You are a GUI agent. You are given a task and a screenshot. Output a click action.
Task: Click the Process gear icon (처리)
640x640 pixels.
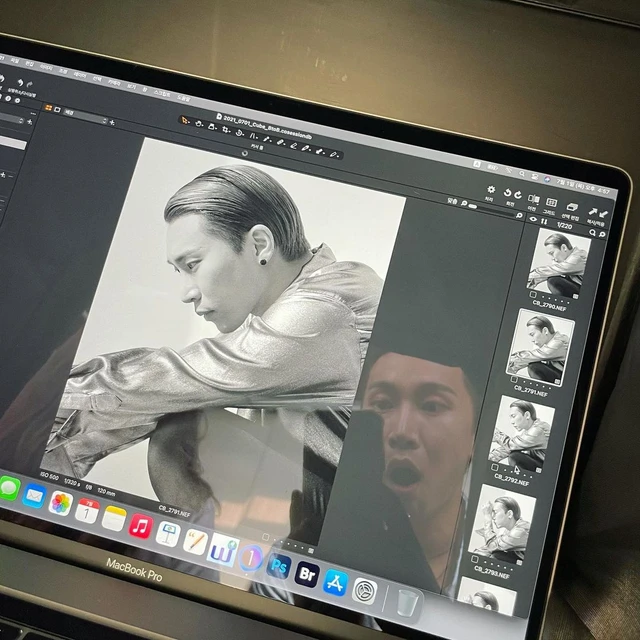(x=491, y=189)
